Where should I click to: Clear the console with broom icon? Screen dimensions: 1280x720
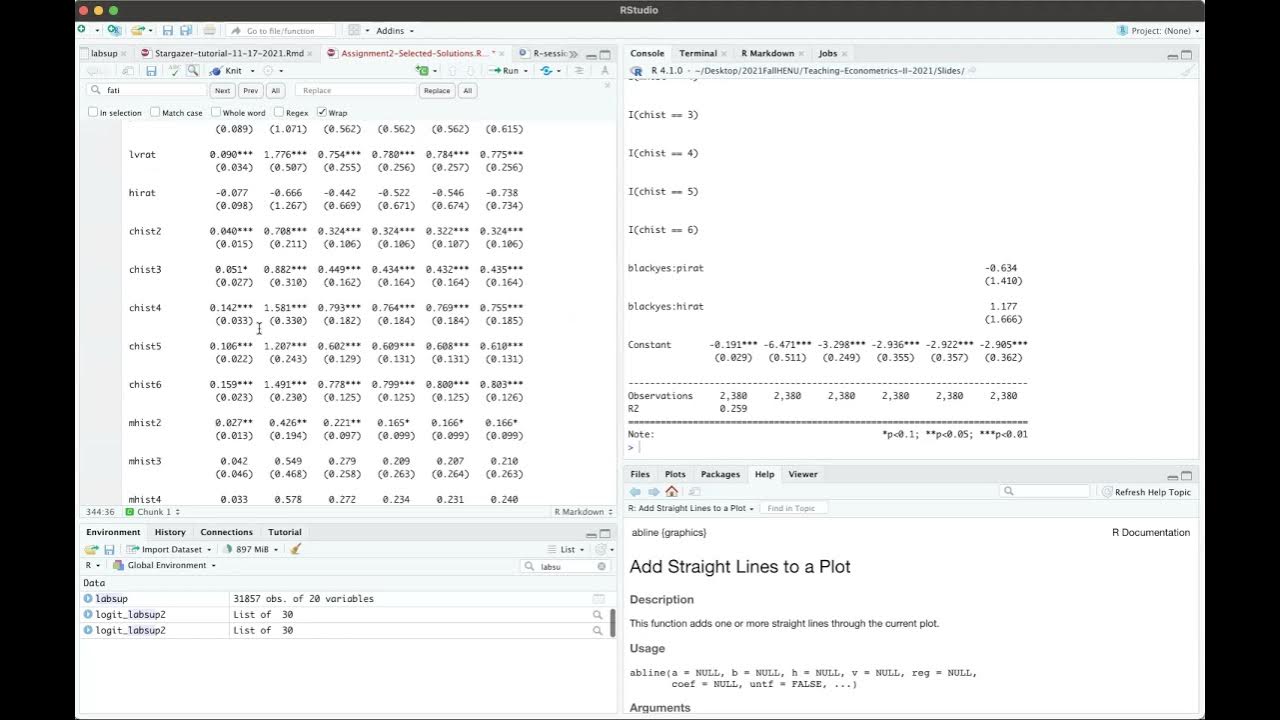[1186, 71]
